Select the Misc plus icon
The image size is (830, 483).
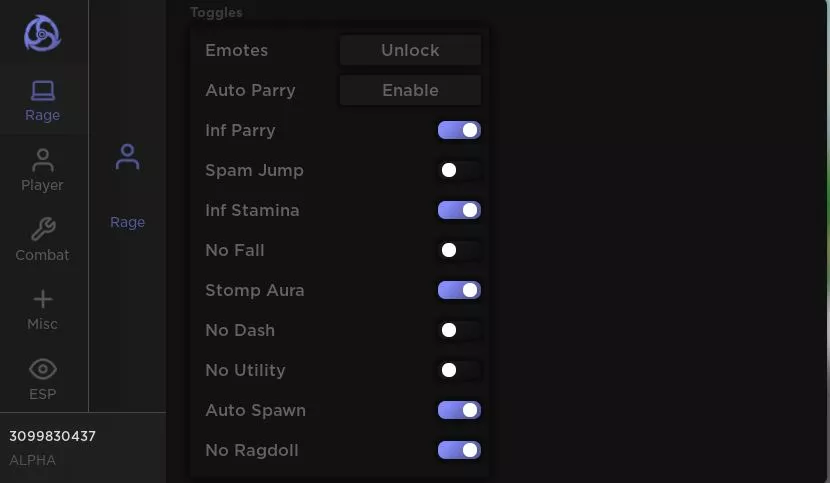[42, 299]
